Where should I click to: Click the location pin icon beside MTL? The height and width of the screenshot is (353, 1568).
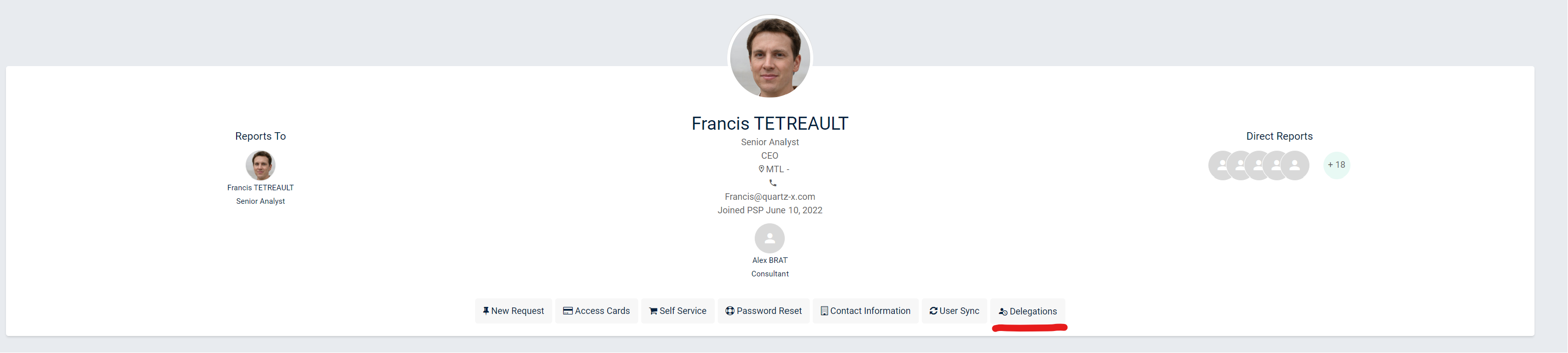coord(761,169)
